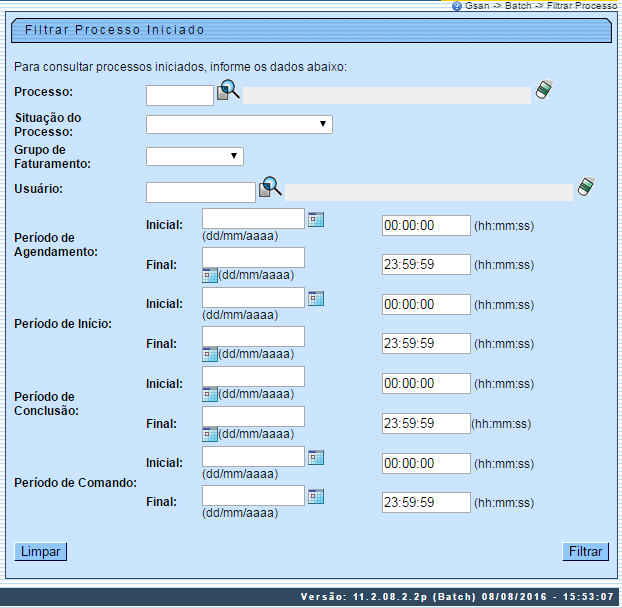Open calendar for Período de Comando initial date

[316, 457]
